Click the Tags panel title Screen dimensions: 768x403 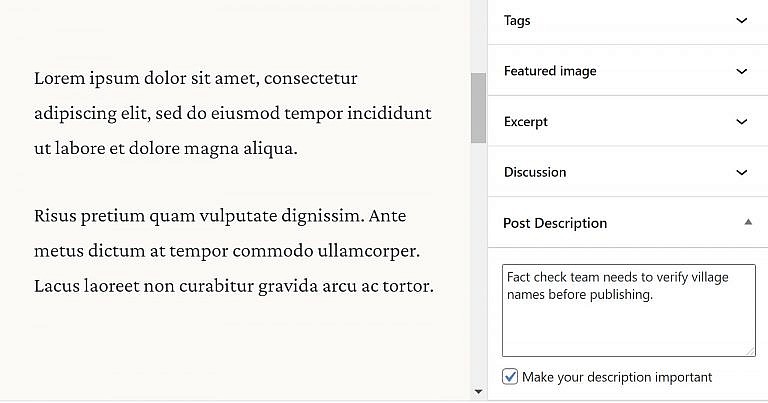pyautogui.click(x=517, y=20)
